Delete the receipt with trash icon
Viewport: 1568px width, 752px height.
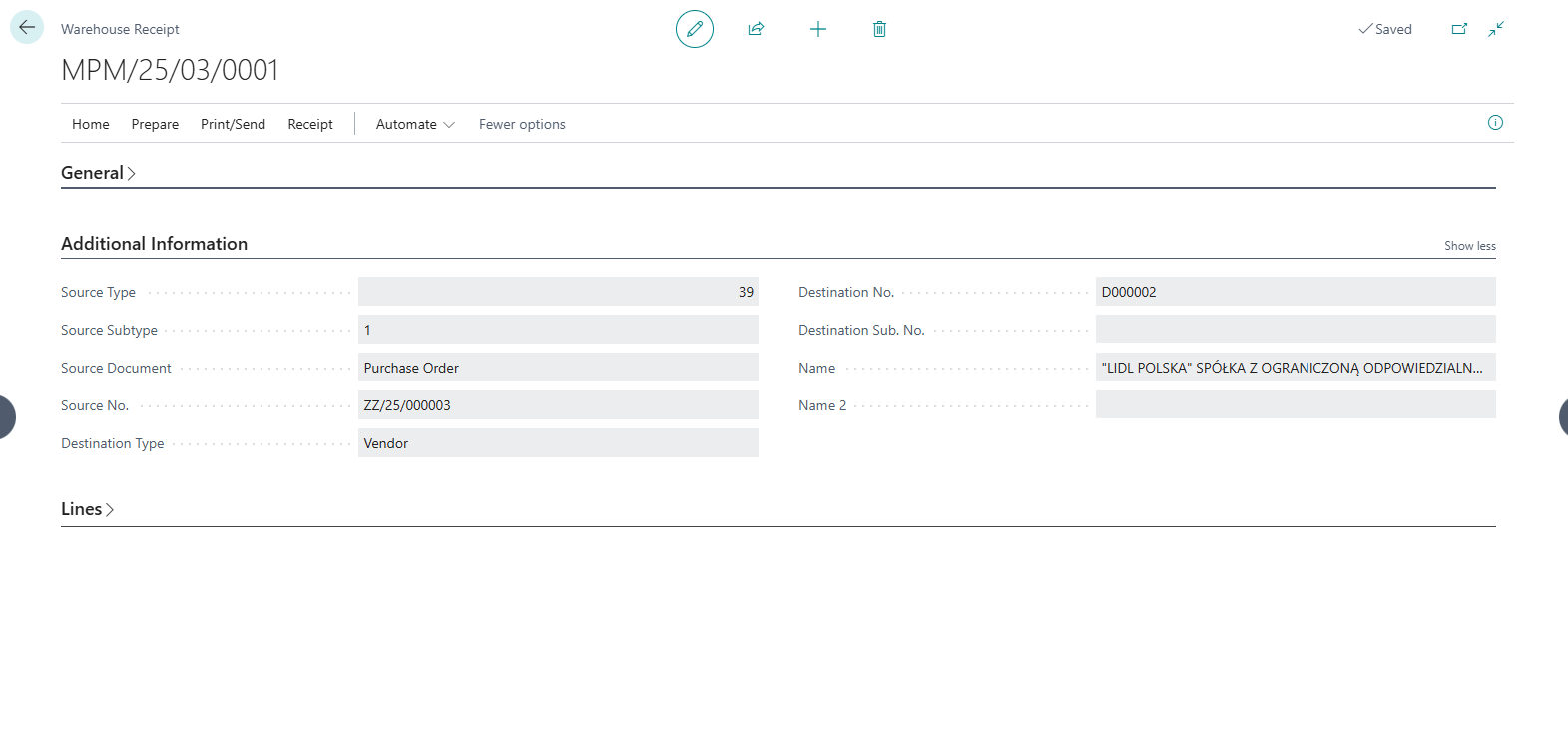(879, 29)
